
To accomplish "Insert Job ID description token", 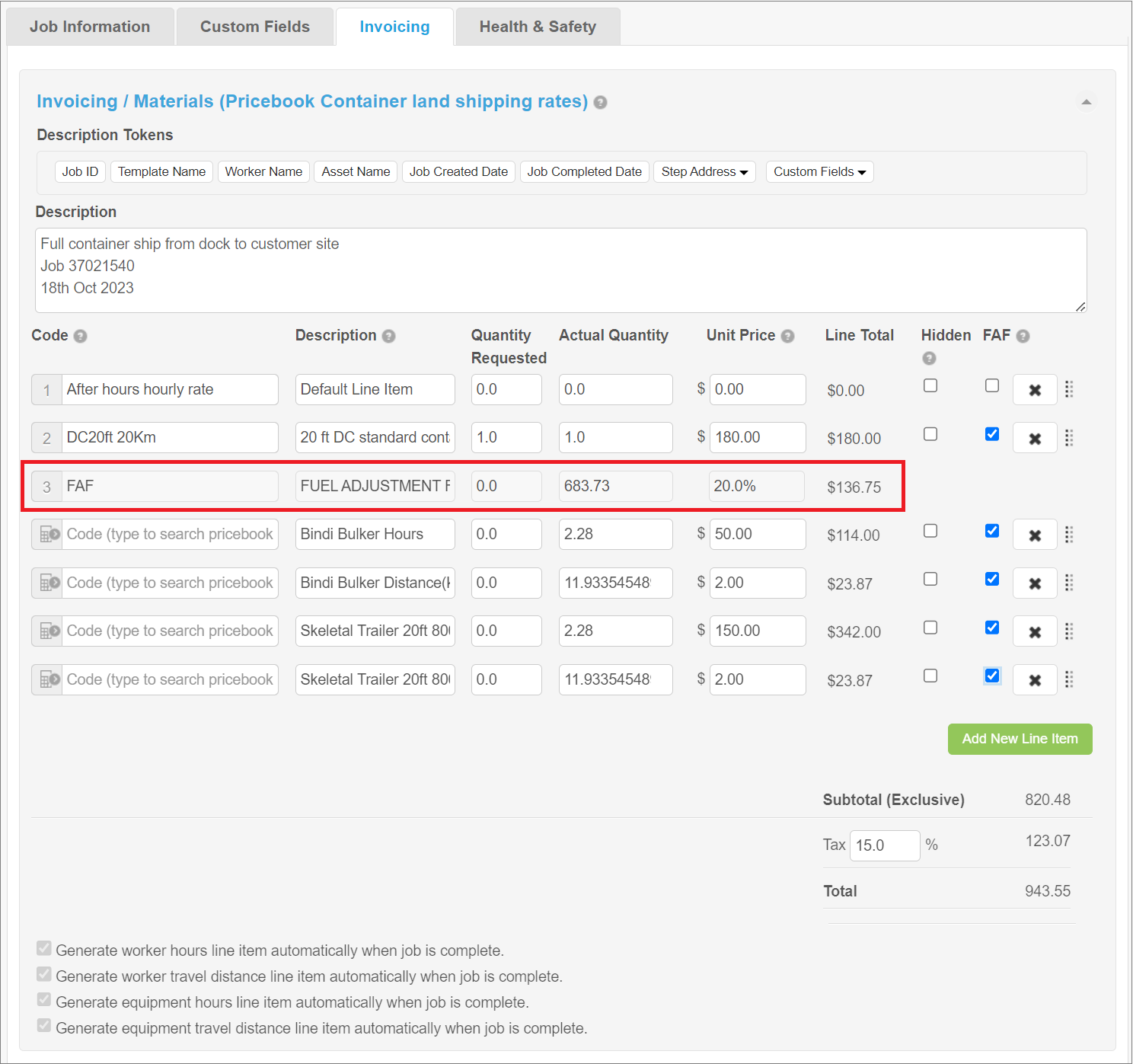I will (80, 172).
